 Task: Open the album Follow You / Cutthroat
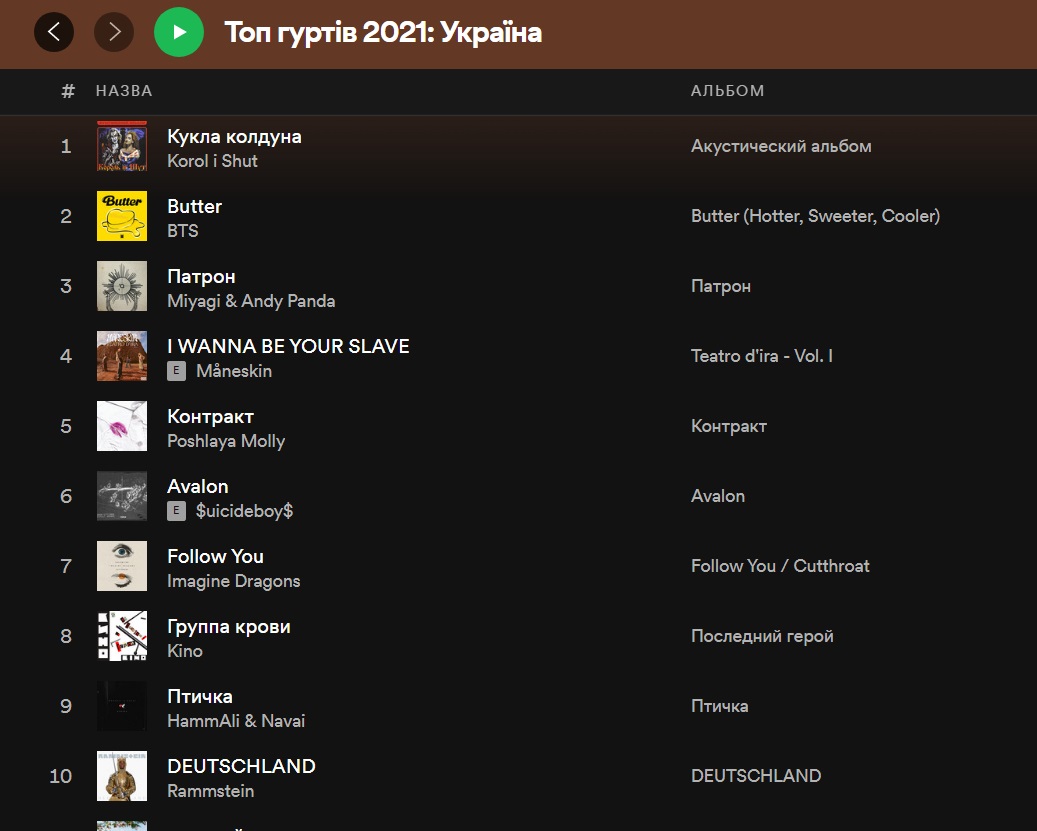[x=779, y=565]
